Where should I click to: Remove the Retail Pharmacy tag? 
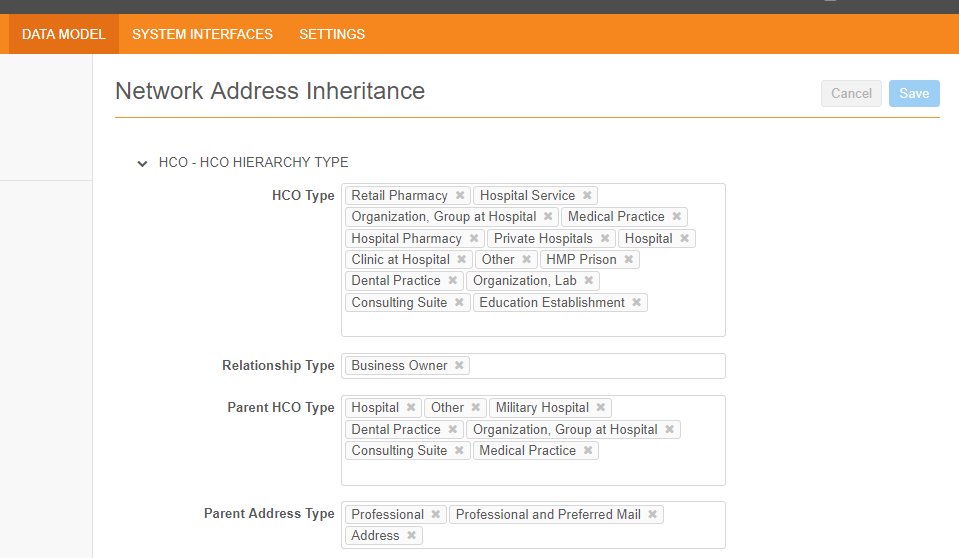point(460,196)
